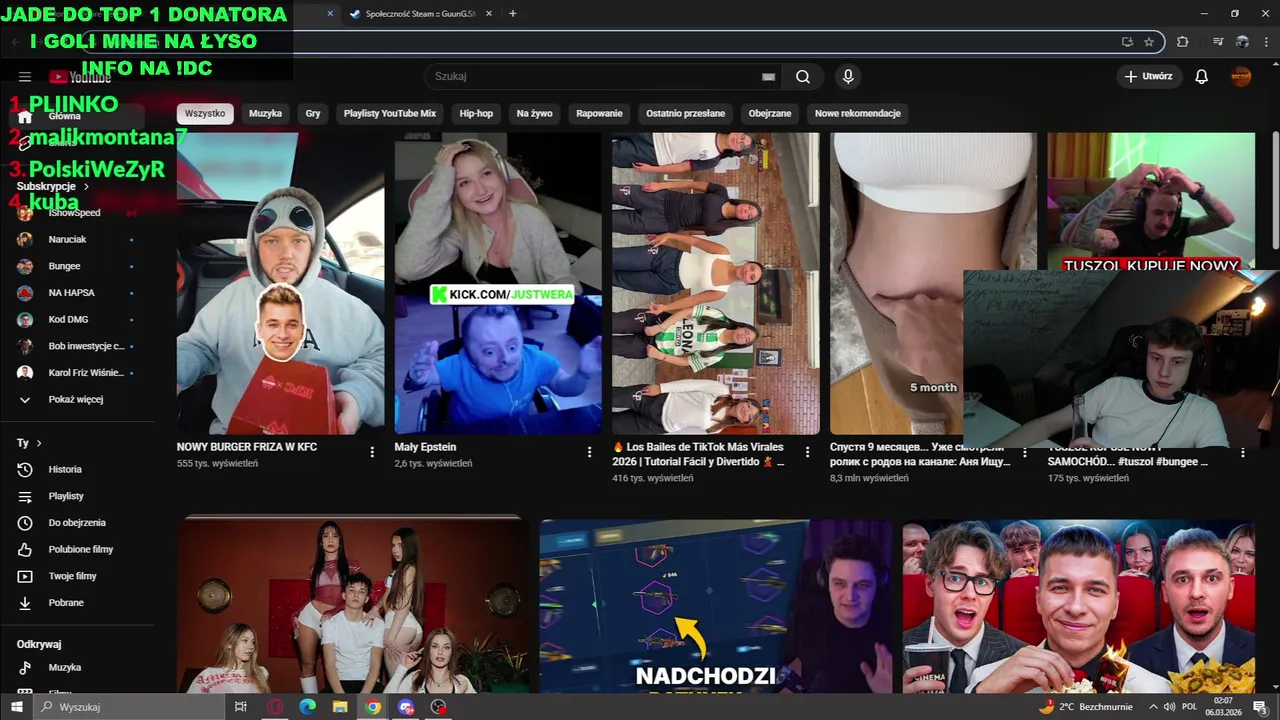Select the Obejrzane filter chip
This screenshot has width=1280, height=720.
click(770, 113)
